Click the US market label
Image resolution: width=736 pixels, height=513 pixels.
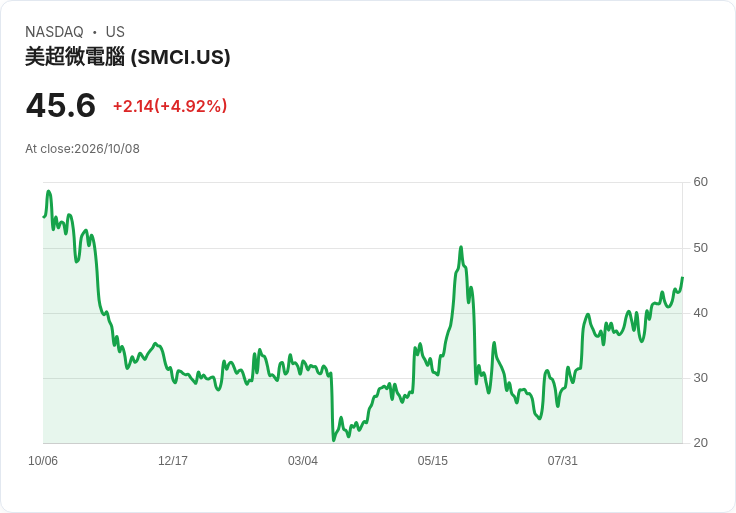115,32
